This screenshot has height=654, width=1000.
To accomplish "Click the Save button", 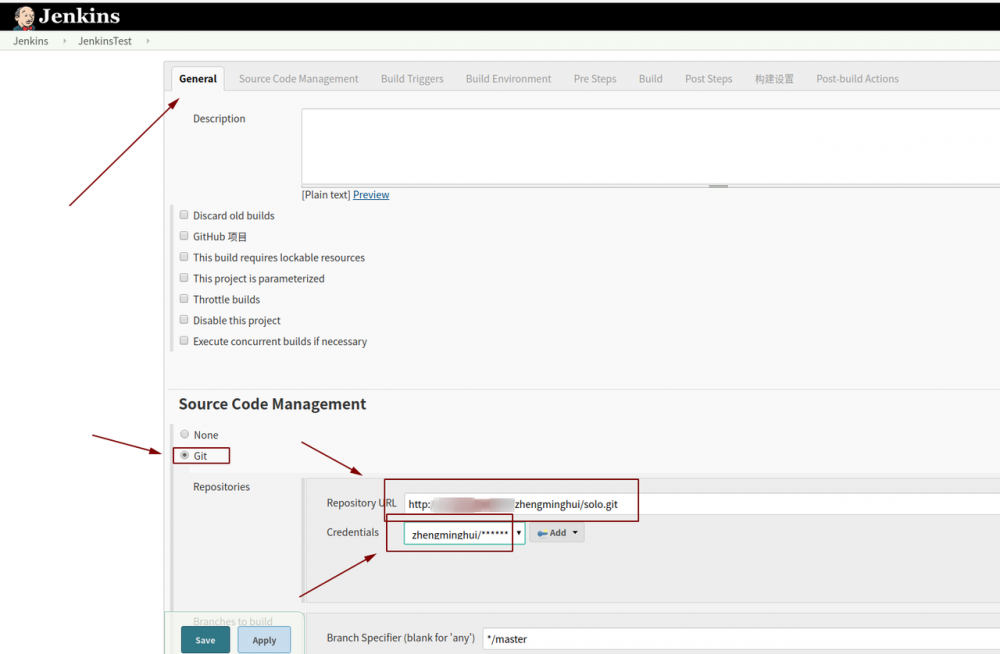I will coord(205,640).
